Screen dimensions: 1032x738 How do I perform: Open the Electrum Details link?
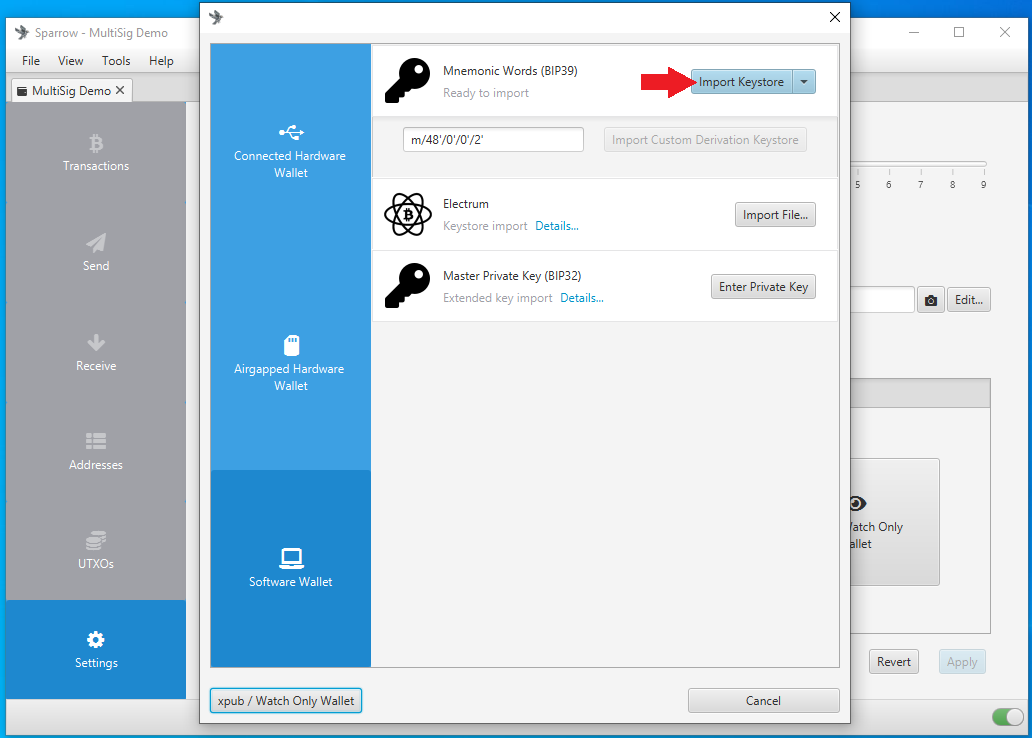557,226
